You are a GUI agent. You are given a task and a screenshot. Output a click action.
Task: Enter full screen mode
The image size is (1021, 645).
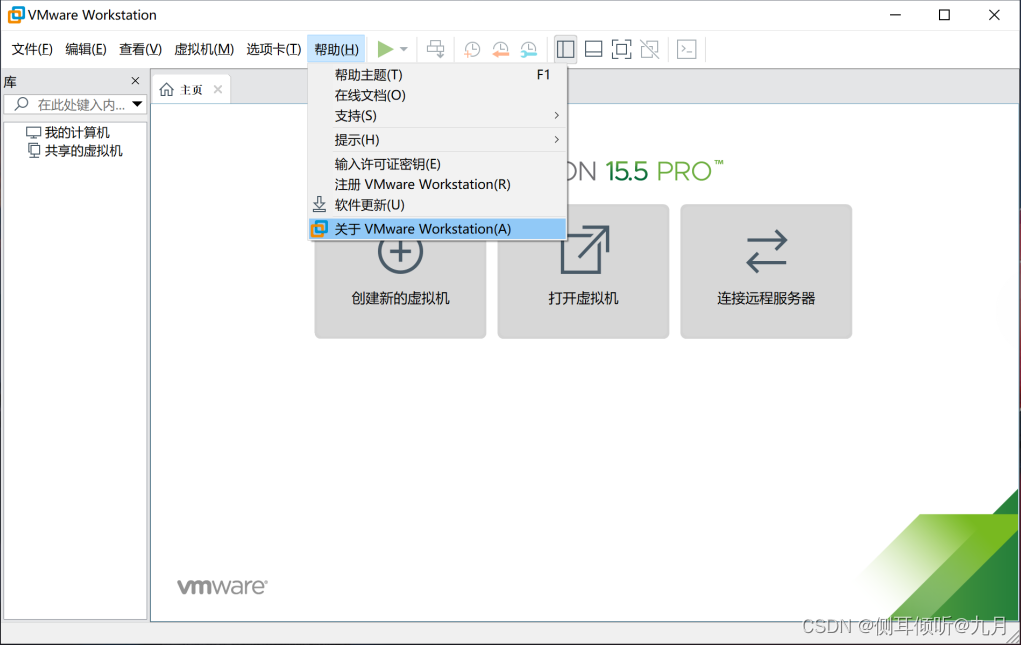point(621,48)
